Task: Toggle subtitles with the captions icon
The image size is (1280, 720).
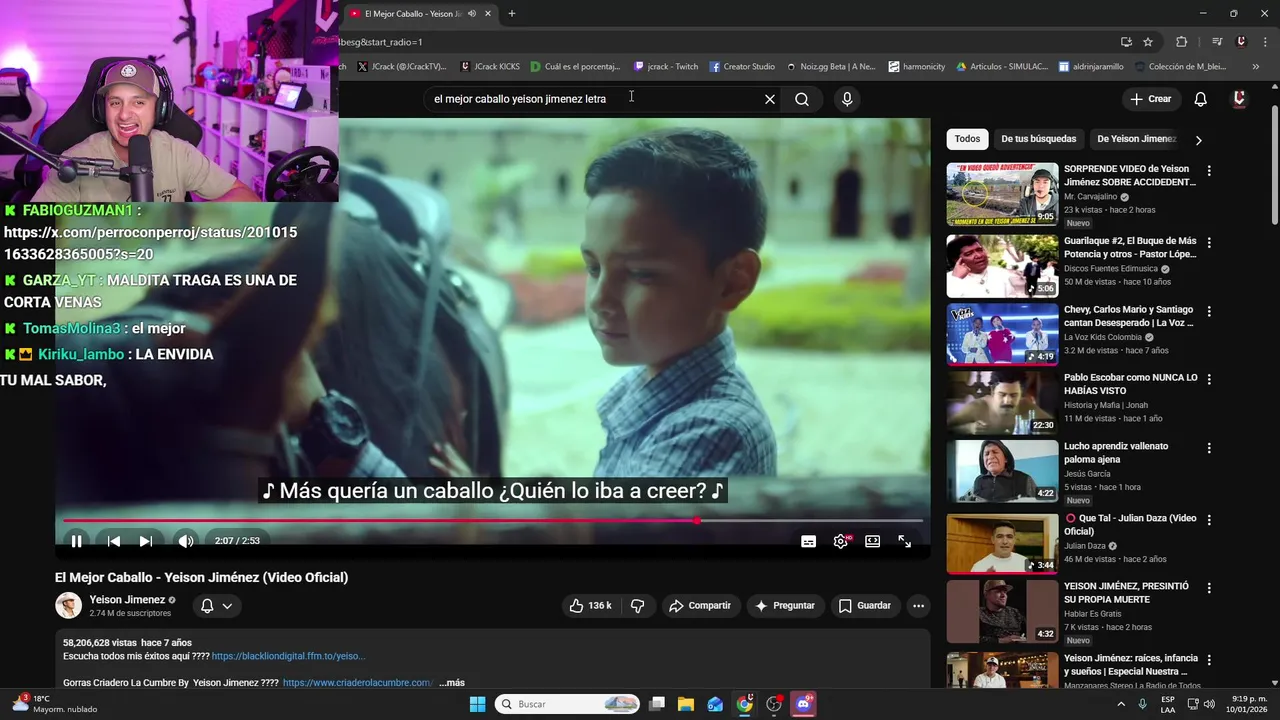Action: pos(808,541)
